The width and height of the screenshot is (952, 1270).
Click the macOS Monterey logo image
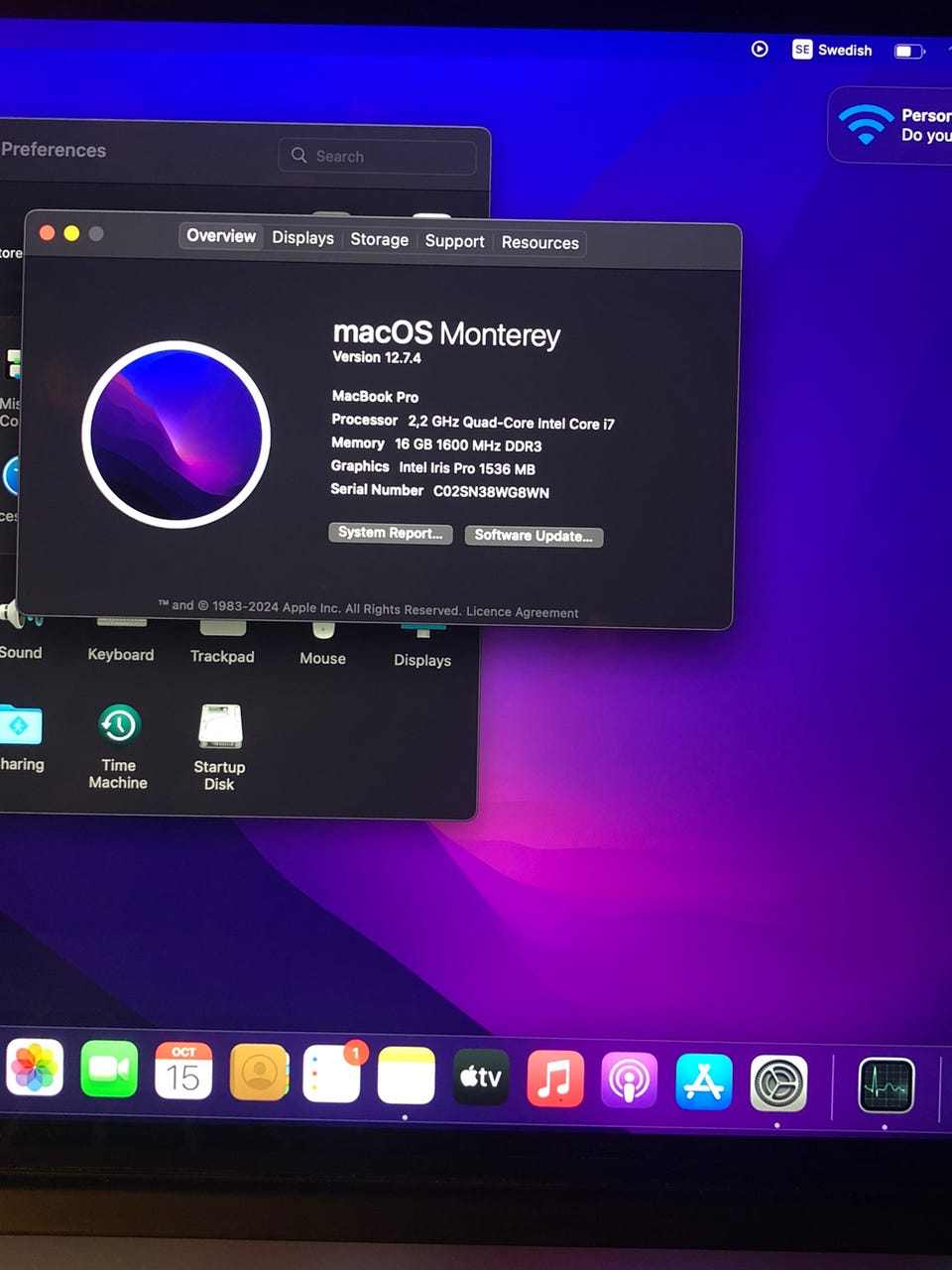point(177,434)
